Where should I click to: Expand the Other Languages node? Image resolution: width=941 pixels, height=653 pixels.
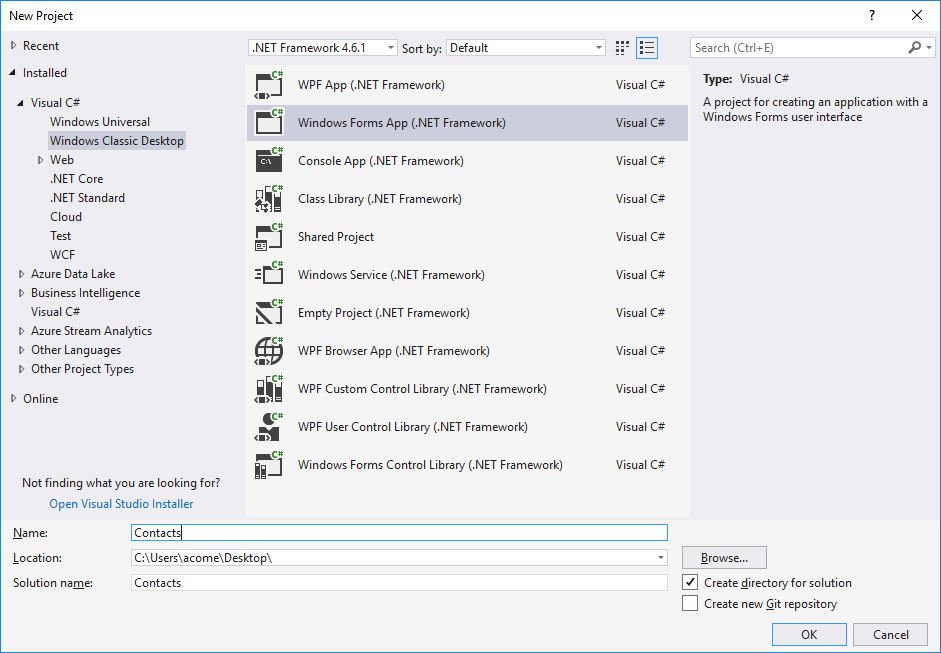pyautogui.click(x=21, y=350)
